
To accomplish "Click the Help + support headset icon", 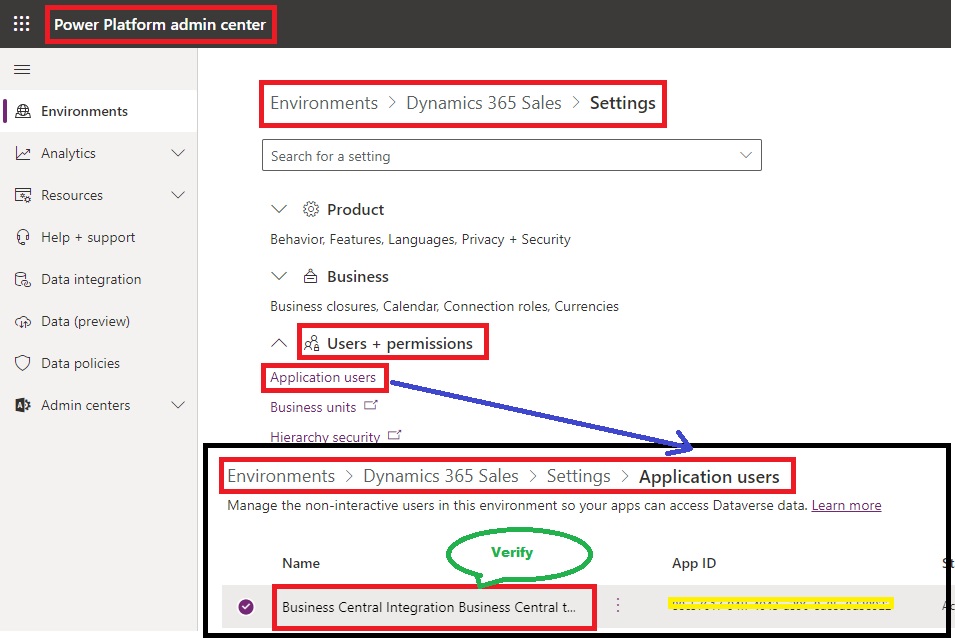I will 23,238.
